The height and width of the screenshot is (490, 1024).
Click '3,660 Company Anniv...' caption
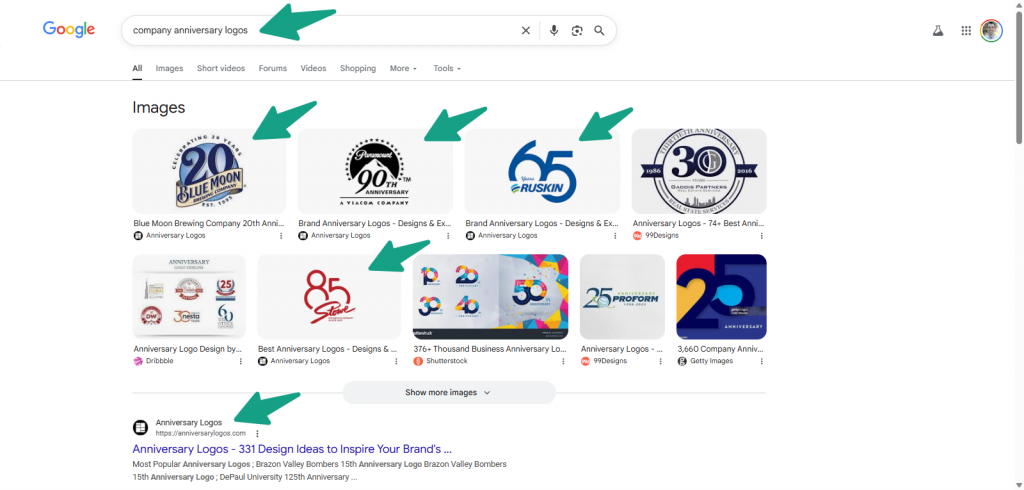(721, 349)
